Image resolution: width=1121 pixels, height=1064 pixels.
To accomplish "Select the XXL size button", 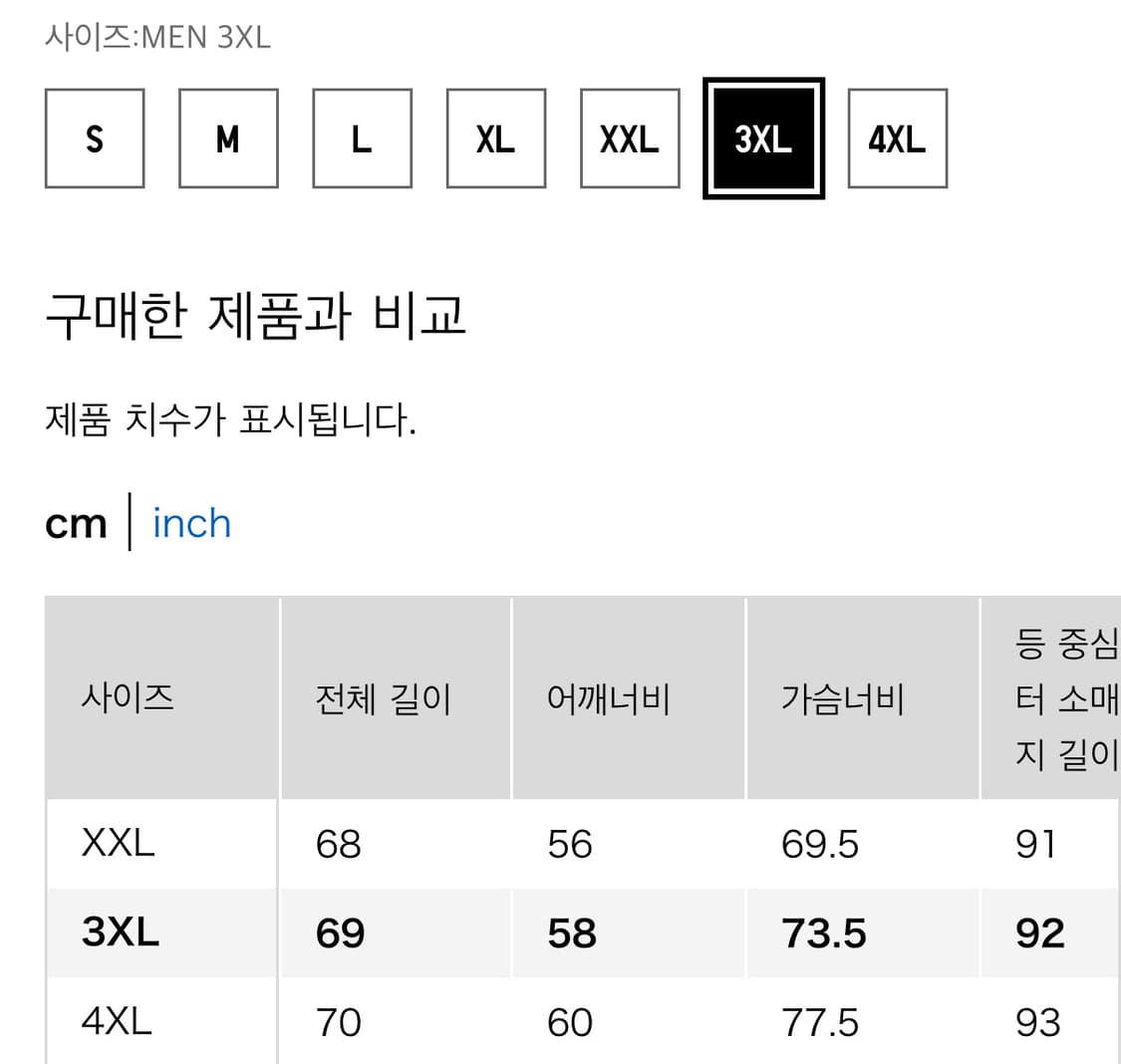I will click(x=630, y=138).
